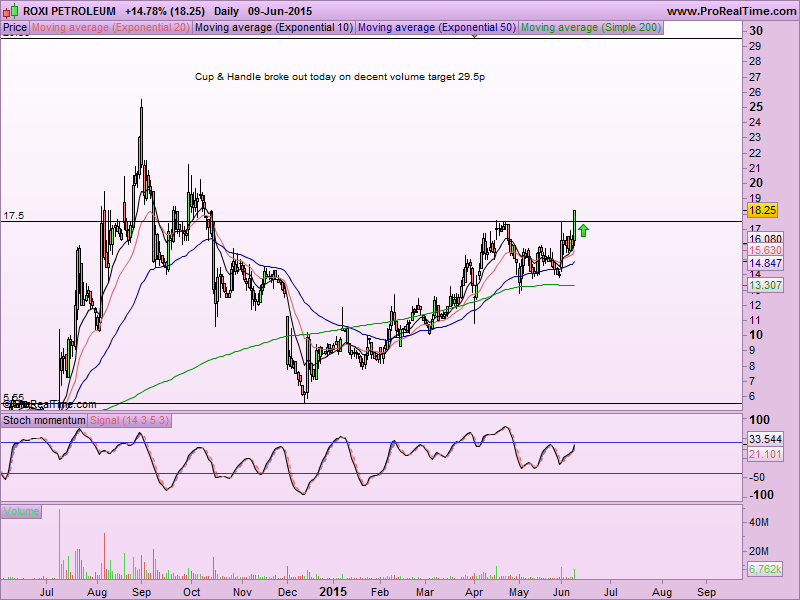Click the red 15.630 moving average tag
This screenshot has height=600, width=800.
765,250
